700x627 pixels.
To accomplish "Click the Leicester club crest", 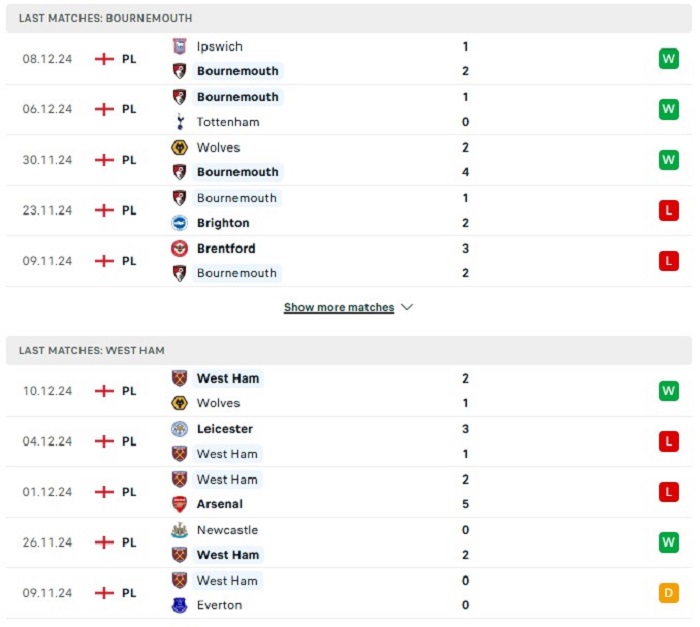I will tap(179, 429).
